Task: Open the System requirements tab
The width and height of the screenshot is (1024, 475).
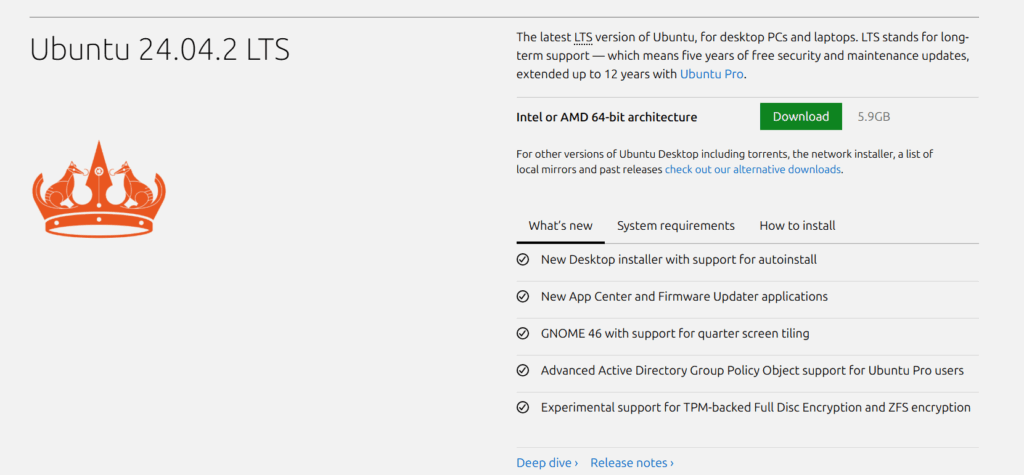Action: (675, 225)
